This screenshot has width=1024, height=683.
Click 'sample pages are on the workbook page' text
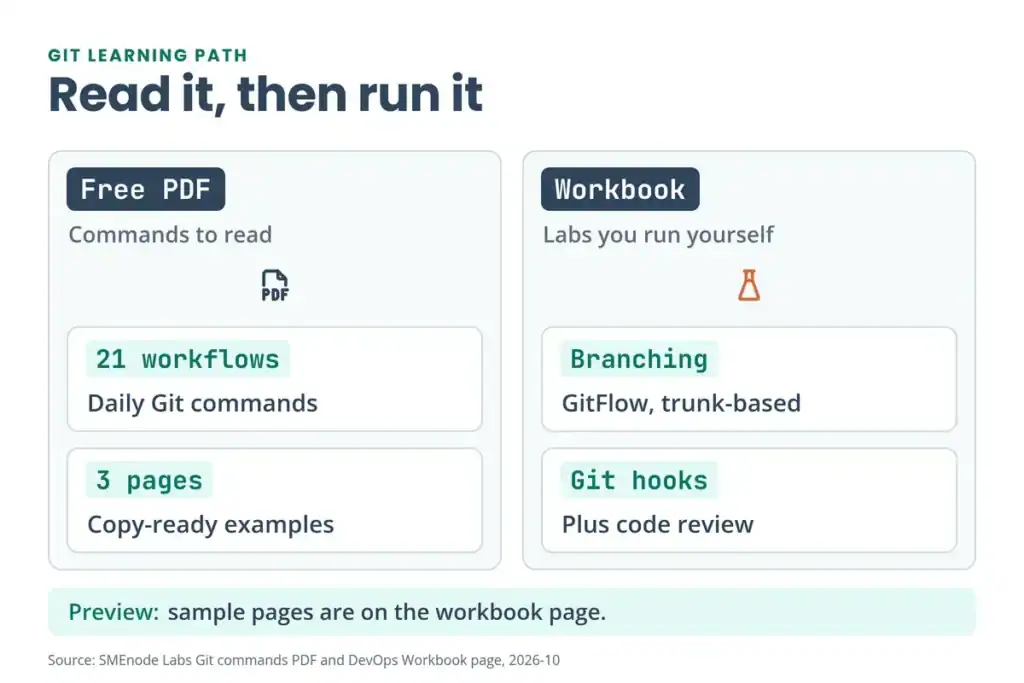[387, 612]
